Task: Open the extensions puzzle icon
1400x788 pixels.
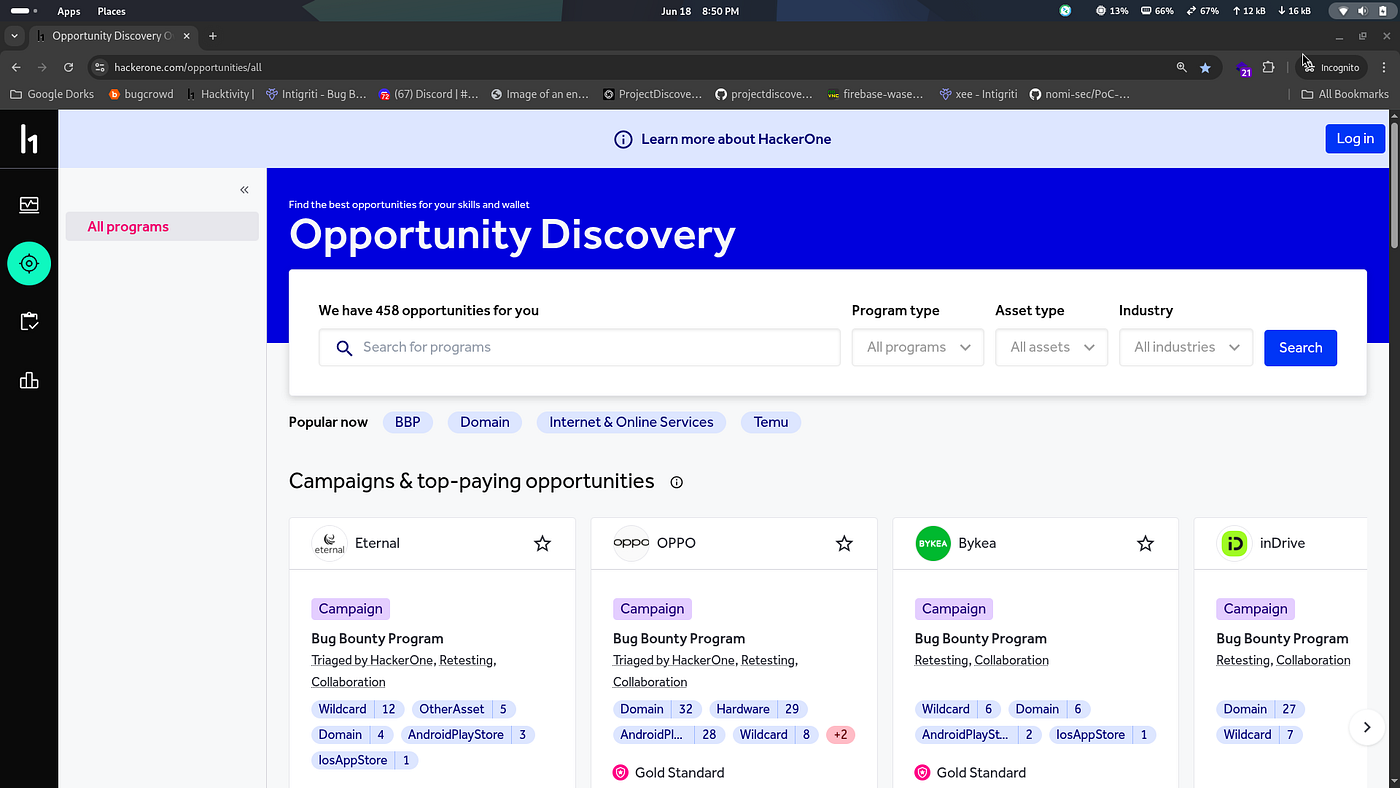Action: 1268,67
